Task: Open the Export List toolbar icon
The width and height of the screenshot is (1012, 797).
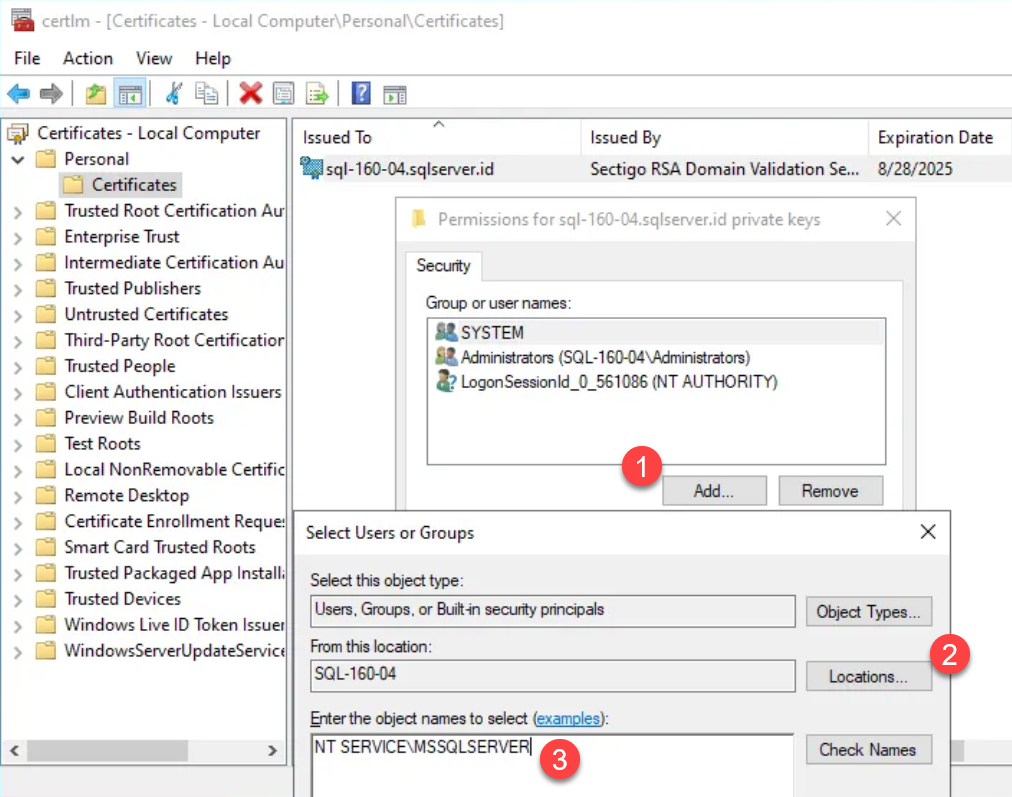Action: pyautogui.click(x=316, y=93)
